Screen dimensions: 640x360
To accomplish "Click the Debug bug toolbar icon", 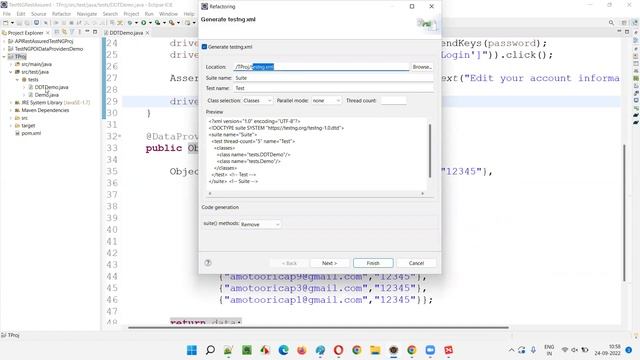I will point(130,23).
